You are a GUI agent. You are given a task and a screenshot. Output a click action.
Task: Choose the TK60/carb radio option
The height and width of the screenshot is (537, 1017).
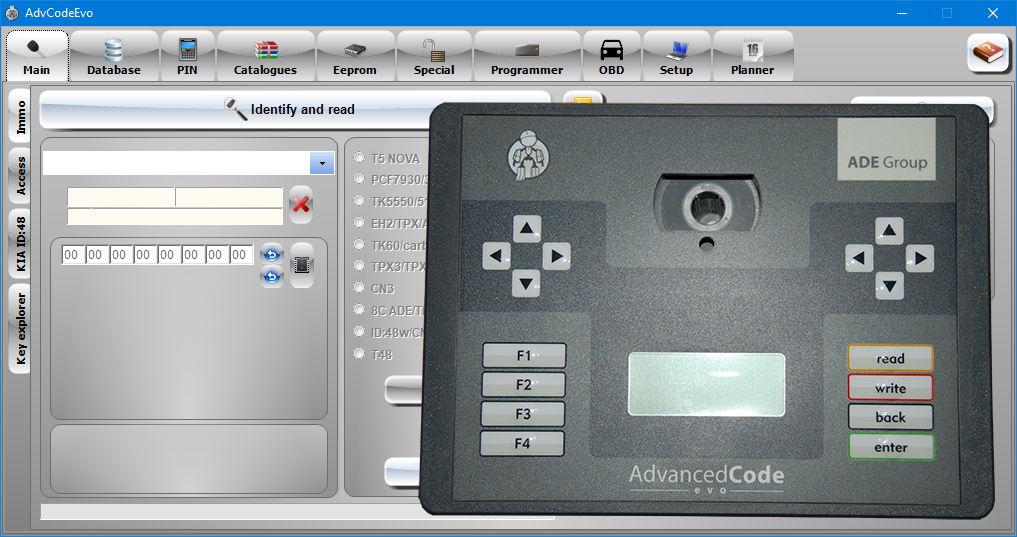[x=359, y=245]
